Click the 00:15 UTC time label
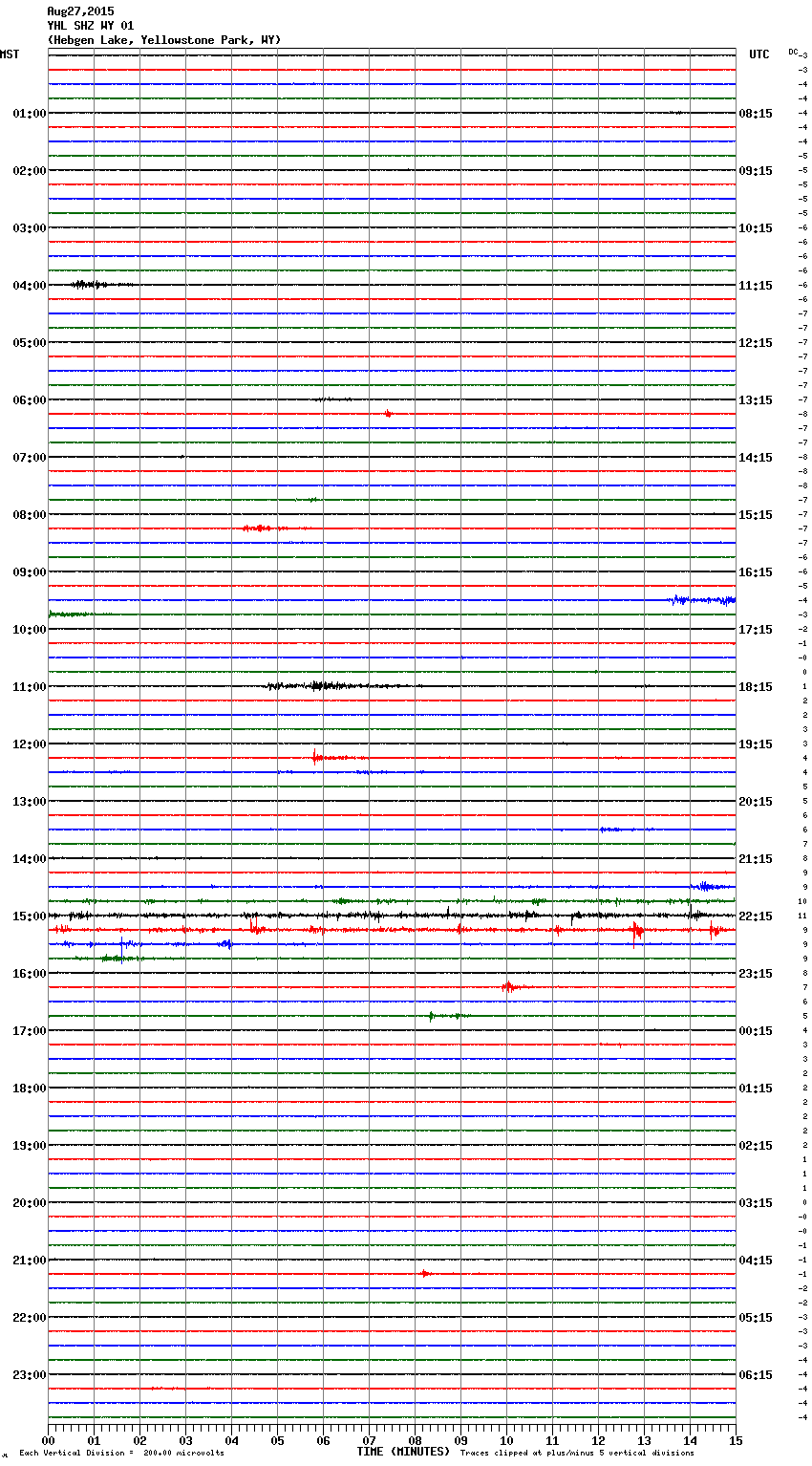 point(756,1031)
